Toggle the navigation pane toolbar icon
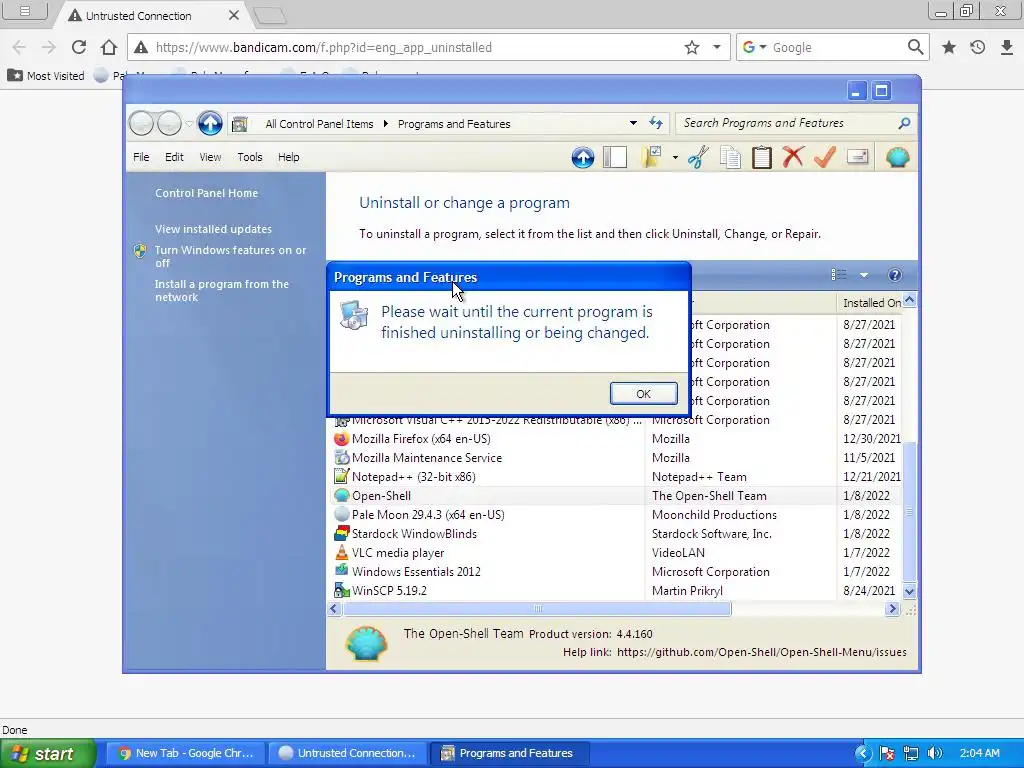1024x768 pixels. (x=615, y=157)
